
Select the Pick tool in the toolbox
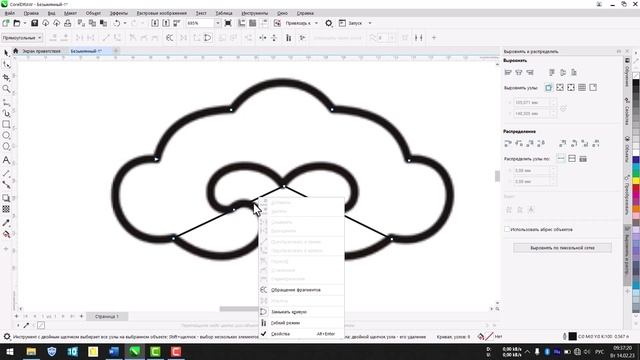click(6, 53)
